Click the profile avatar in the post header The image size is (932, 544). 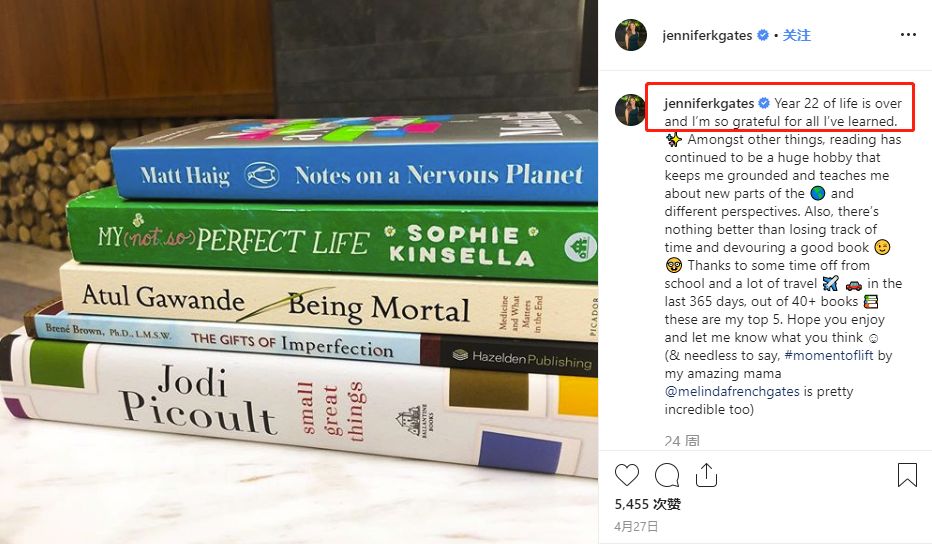[x=630, y=35]
